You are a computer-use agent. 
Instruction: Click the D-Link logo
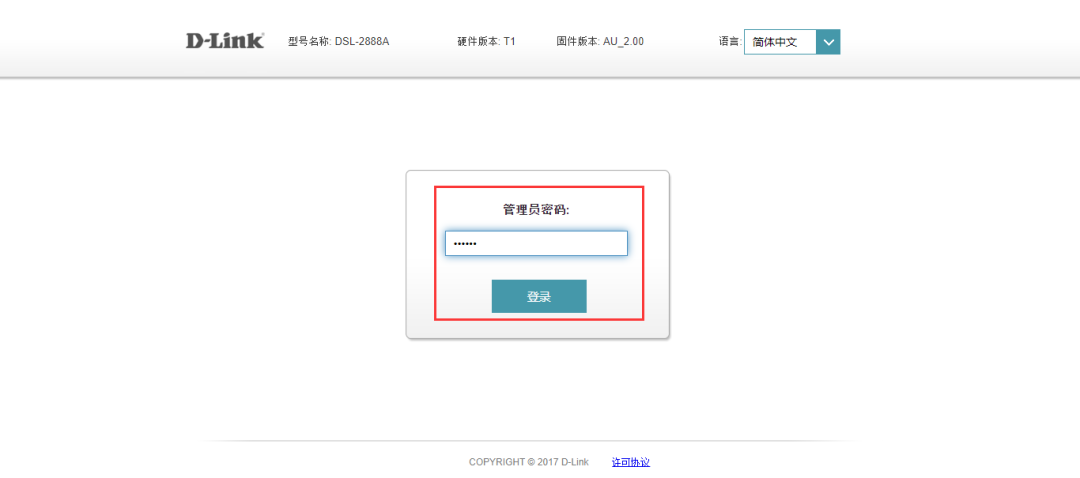click(x=225, y=41)
